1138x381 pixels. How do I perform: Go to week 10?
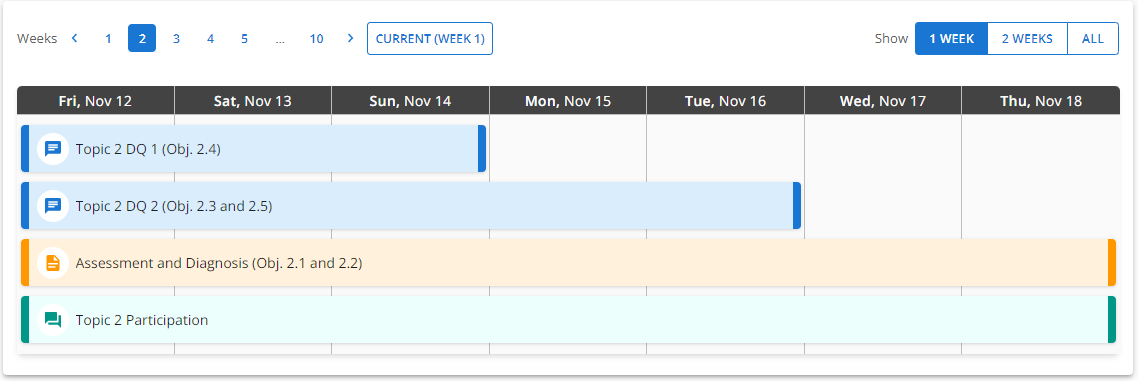(x=316, y=38)
